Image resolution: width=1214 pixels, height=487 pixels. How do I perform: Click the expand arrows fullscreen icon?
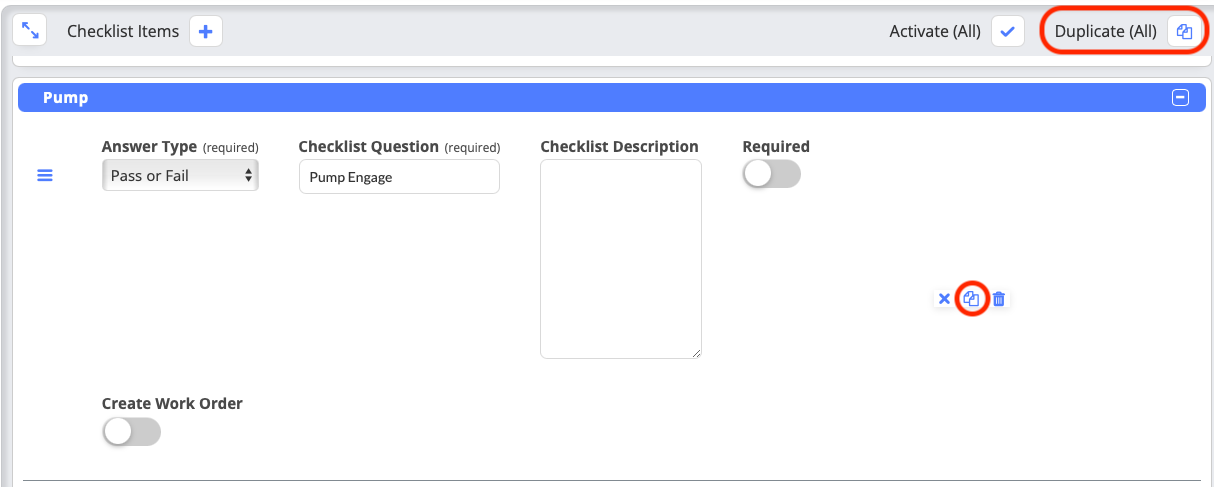31,31
